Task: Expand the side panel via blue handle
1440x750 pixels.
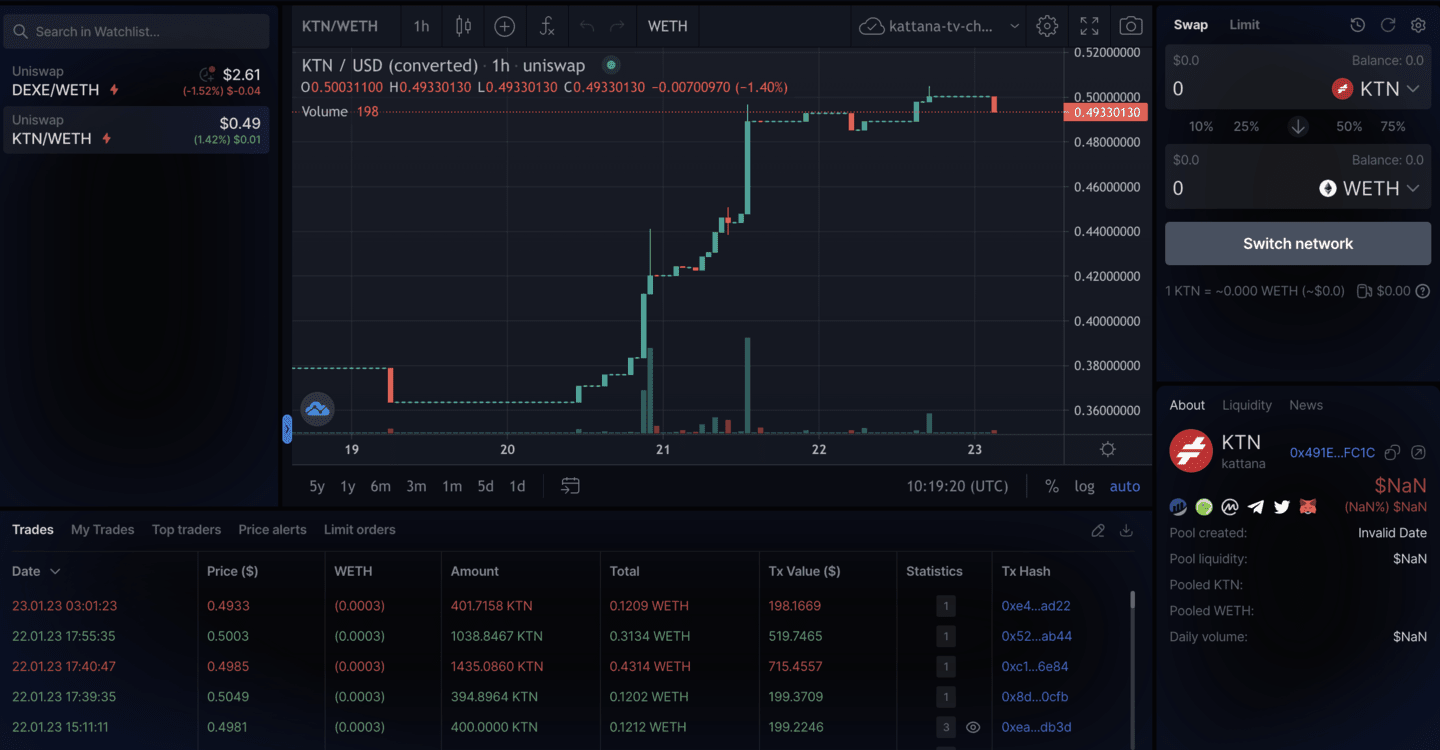Action: click(x=287, y=430)
